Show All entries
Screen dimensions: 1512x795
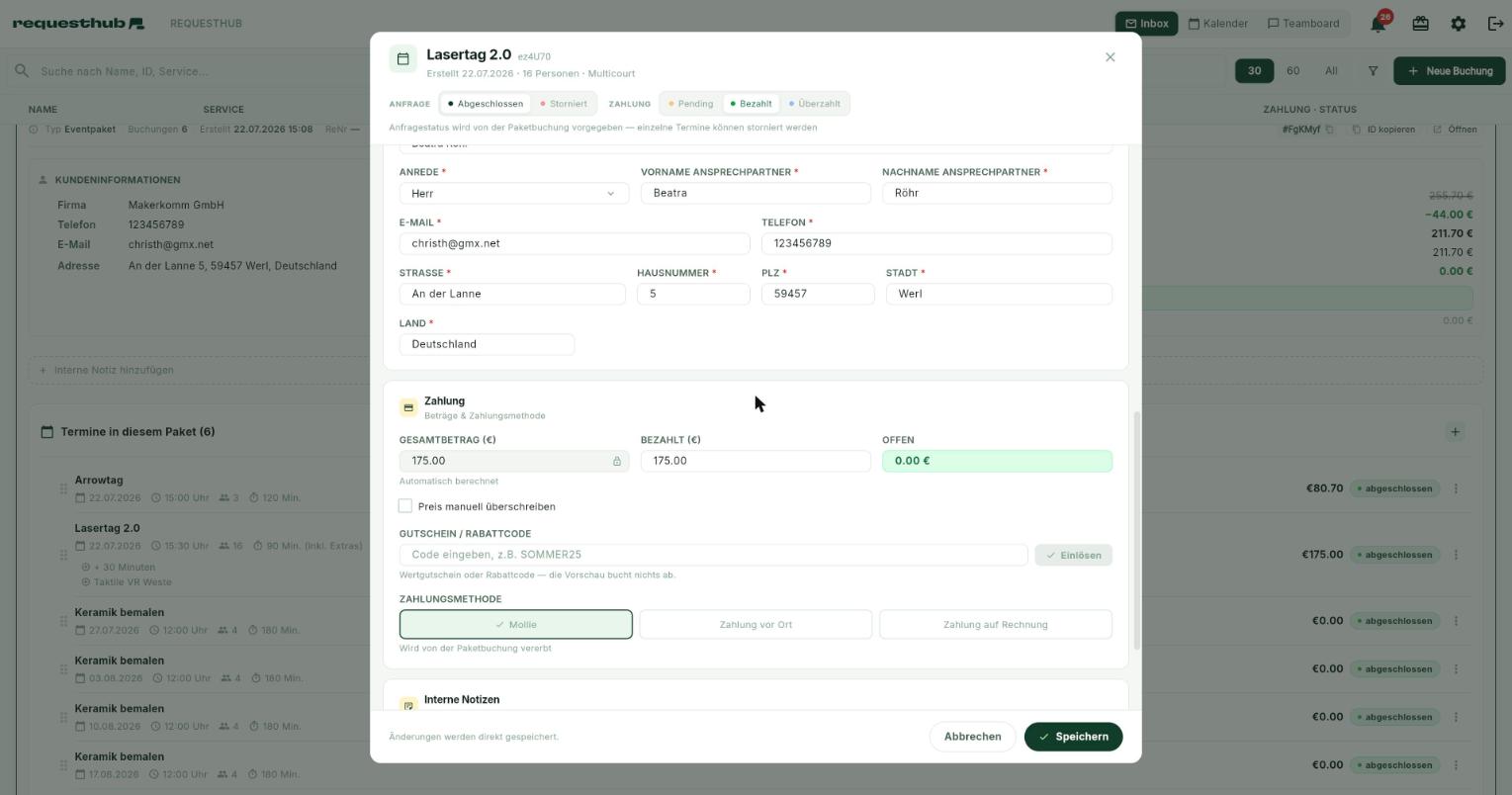click(1331, 71)
